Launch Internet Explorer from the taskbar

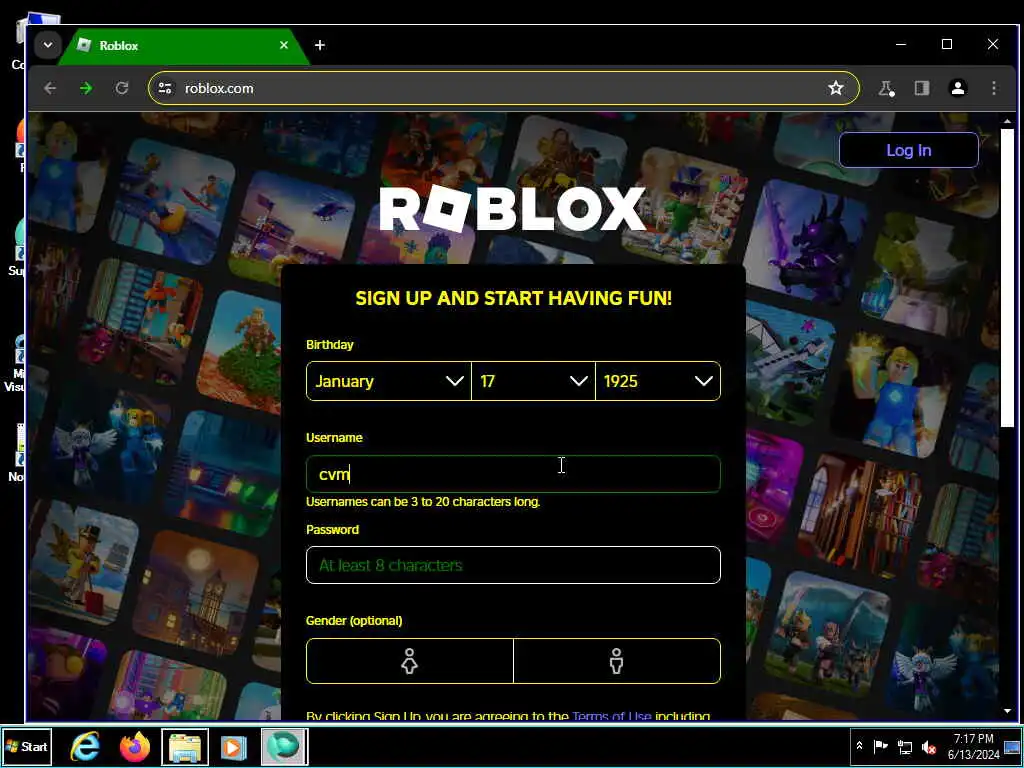click(x=85, y=746)
